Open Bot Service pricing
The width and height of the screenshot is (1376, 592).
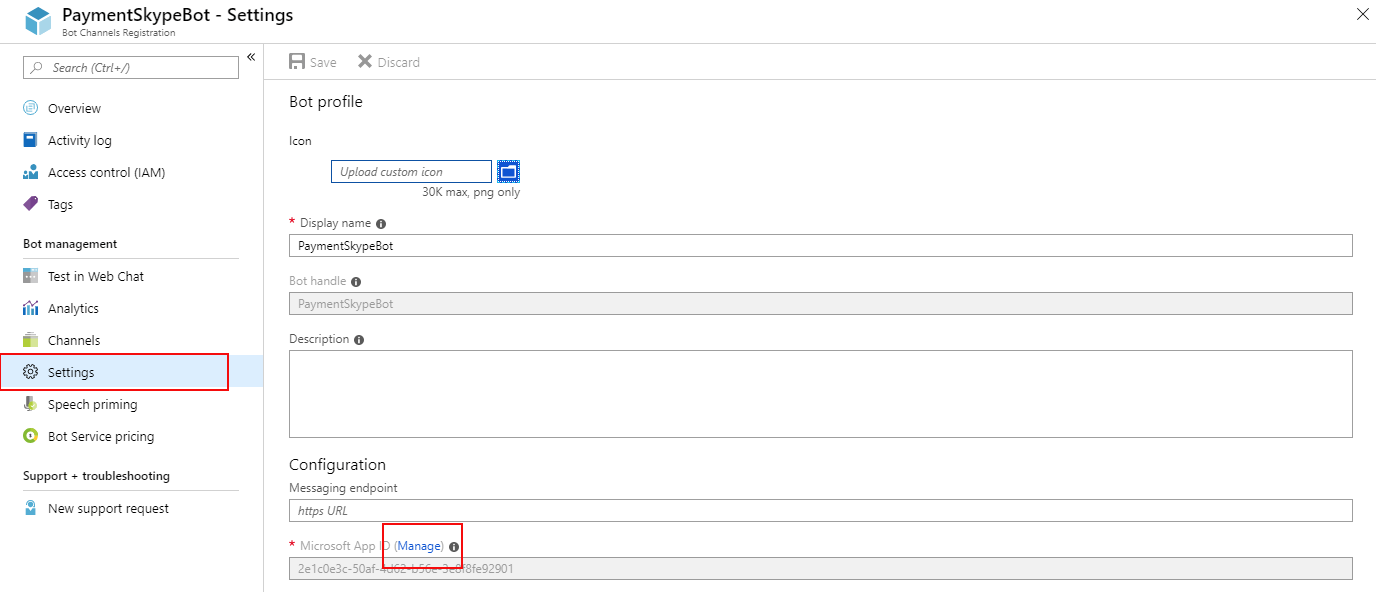click(101, 436)
